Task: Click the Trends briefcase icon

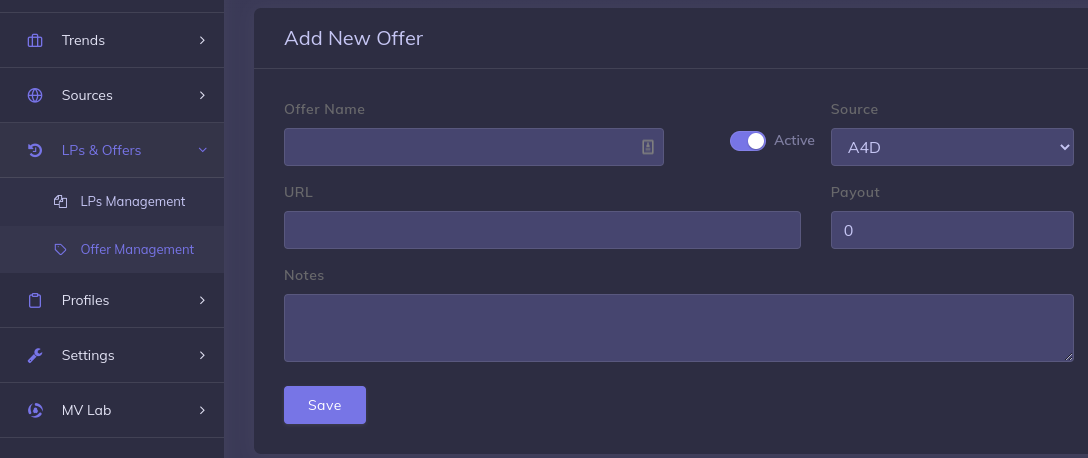Action: 35,41
